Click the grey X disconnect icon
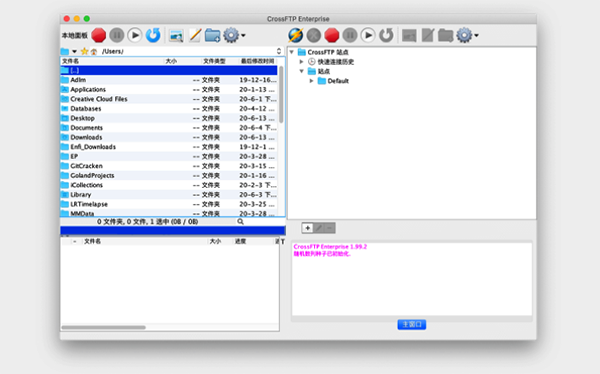 (x=314, y=35)
